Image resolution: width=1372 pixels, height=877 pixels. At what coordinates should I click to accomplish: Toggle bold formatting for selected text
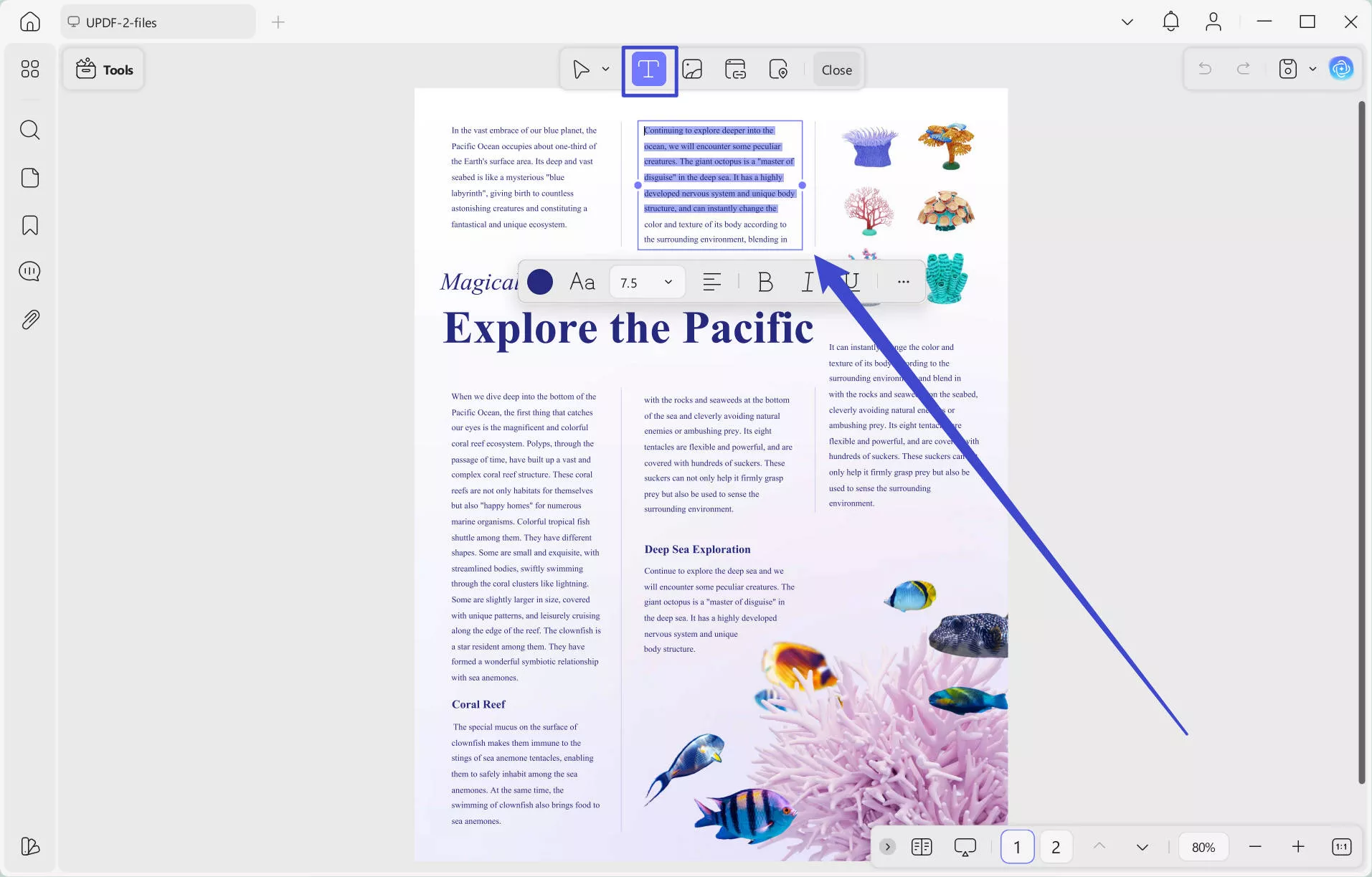click(x=765, y=282)
